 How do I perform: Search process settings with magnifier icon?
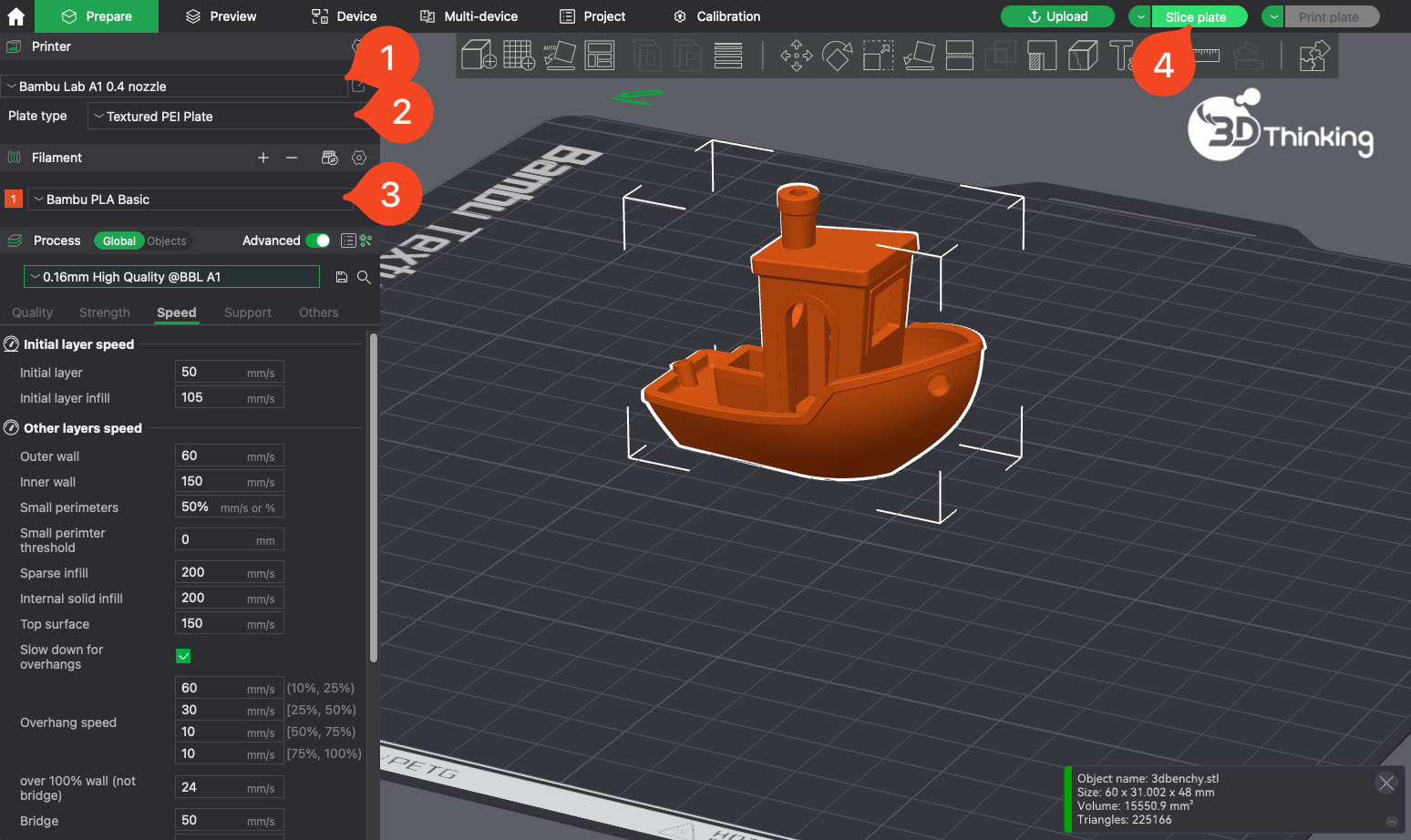(x=364, y=277)
